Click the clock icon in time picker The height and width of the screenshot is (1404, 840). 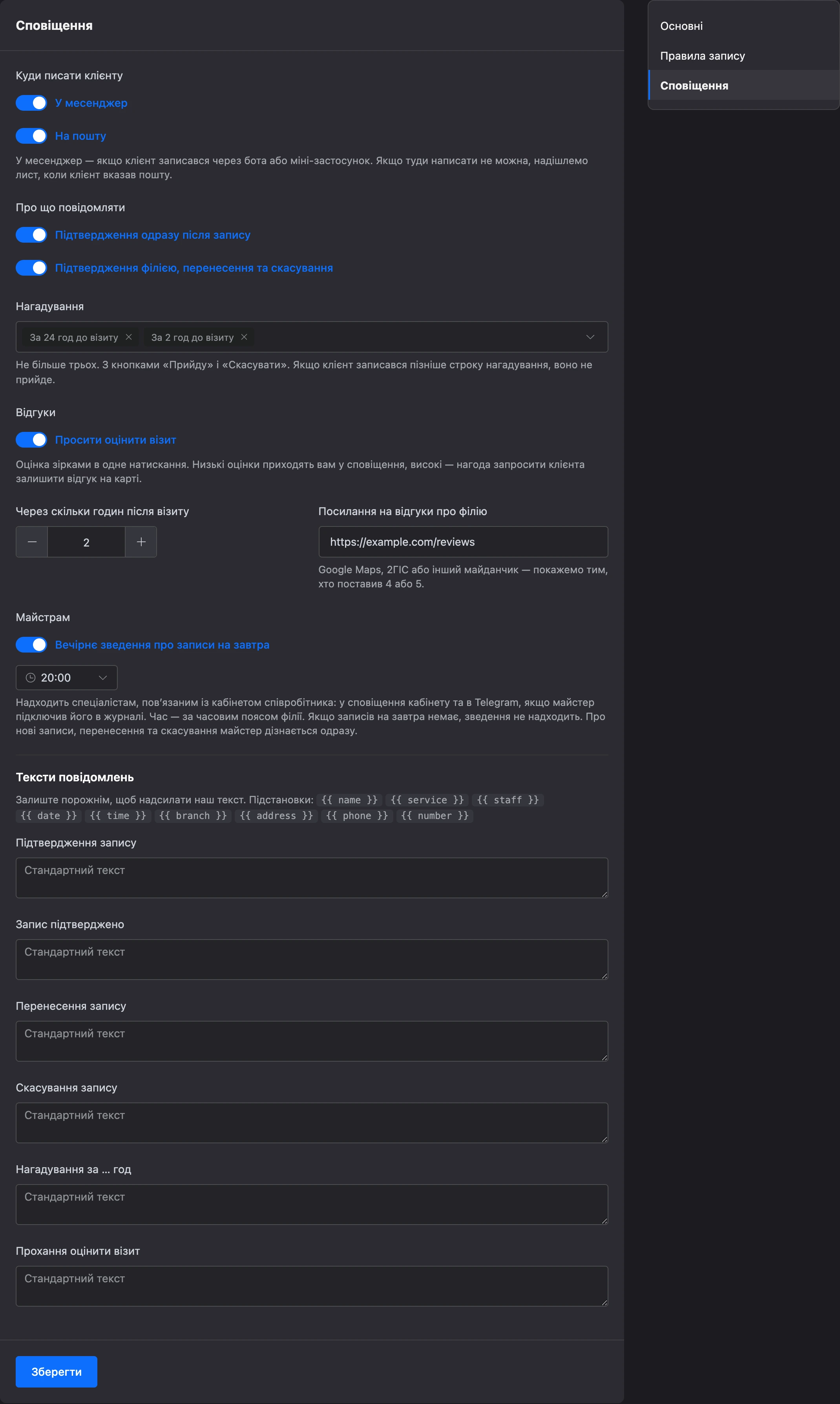(31, 678)
